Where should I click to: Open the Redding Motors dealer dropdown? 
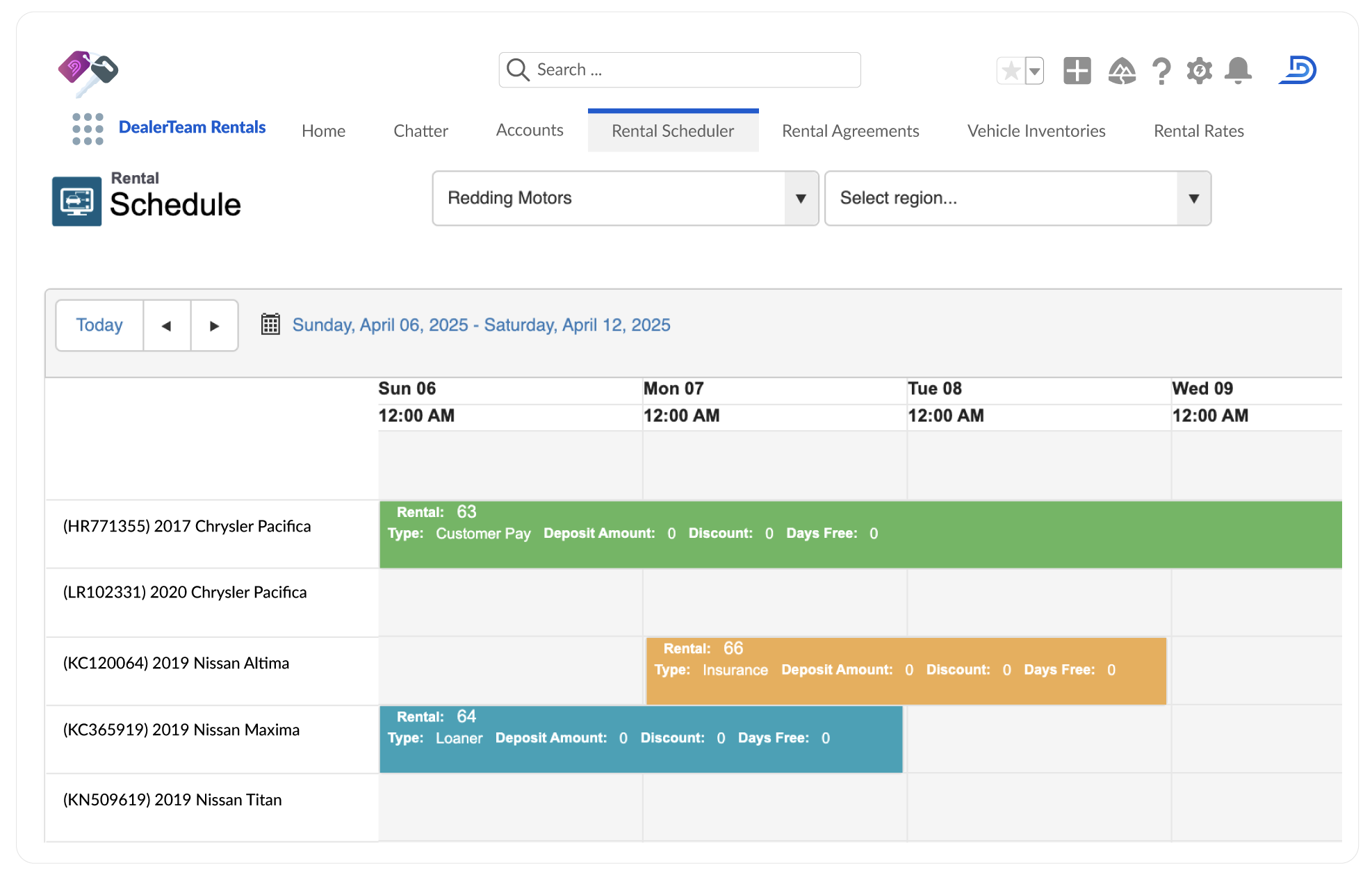[x=626, y=198]
